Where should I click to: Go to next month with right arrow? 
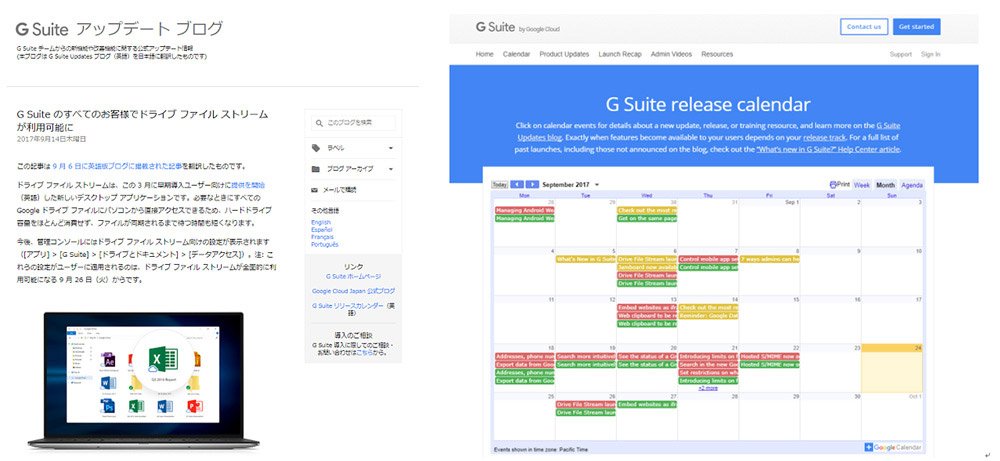[532, 185]
